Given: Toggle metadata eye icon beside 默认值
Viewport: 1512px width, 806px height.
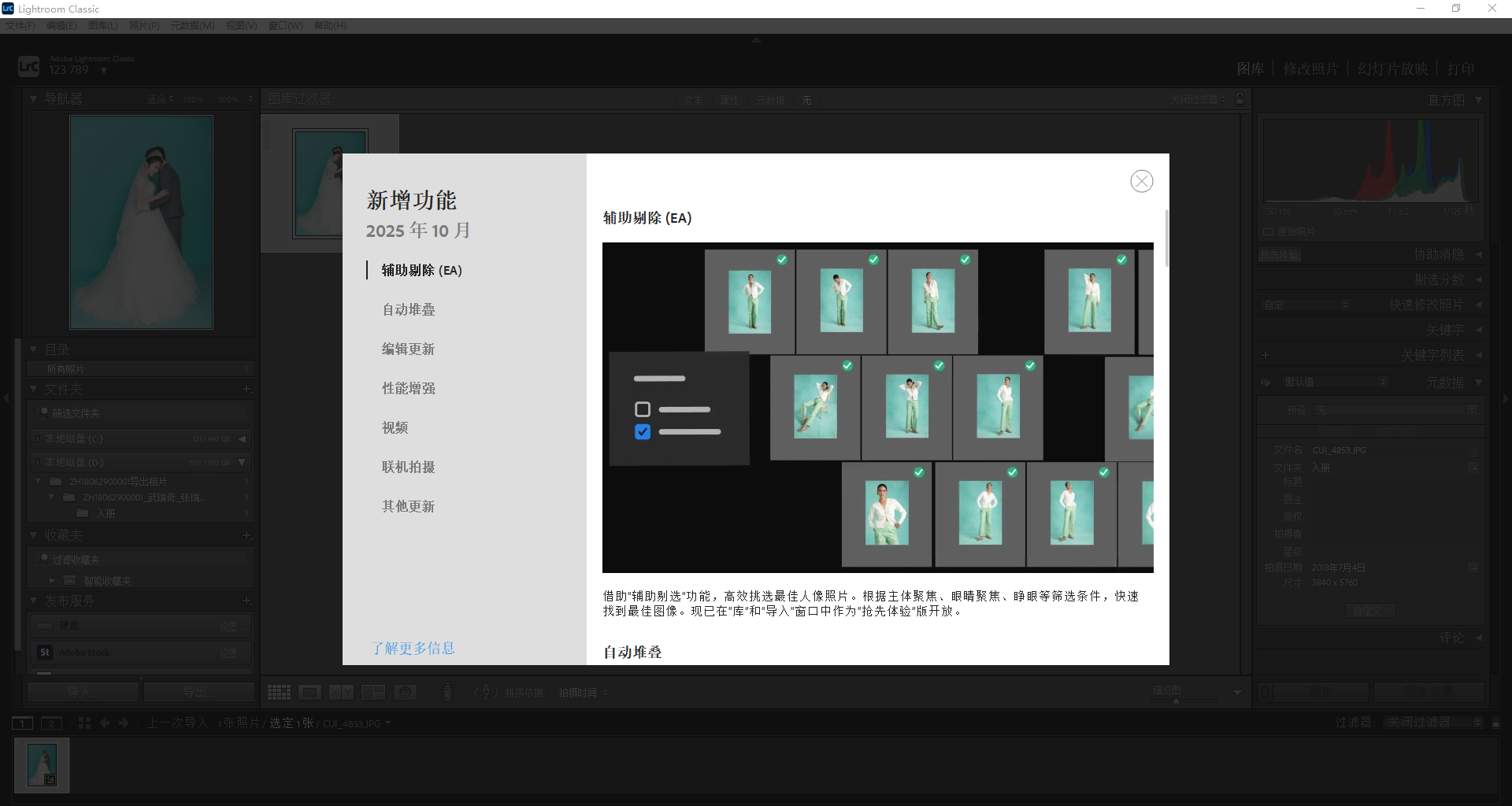Looking at the screenshot, I should [x=1266, y=383].
